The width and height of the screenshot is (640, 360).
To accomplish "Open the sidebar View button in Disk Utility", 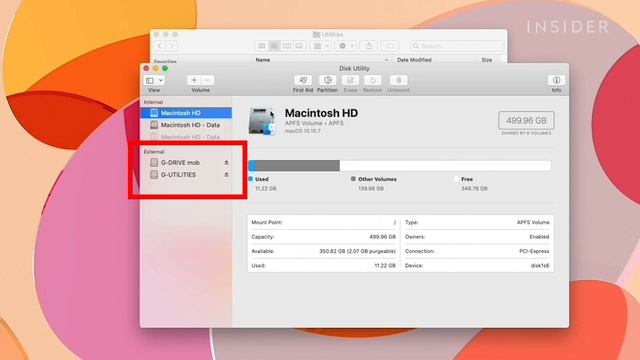I will pos(150,80).
